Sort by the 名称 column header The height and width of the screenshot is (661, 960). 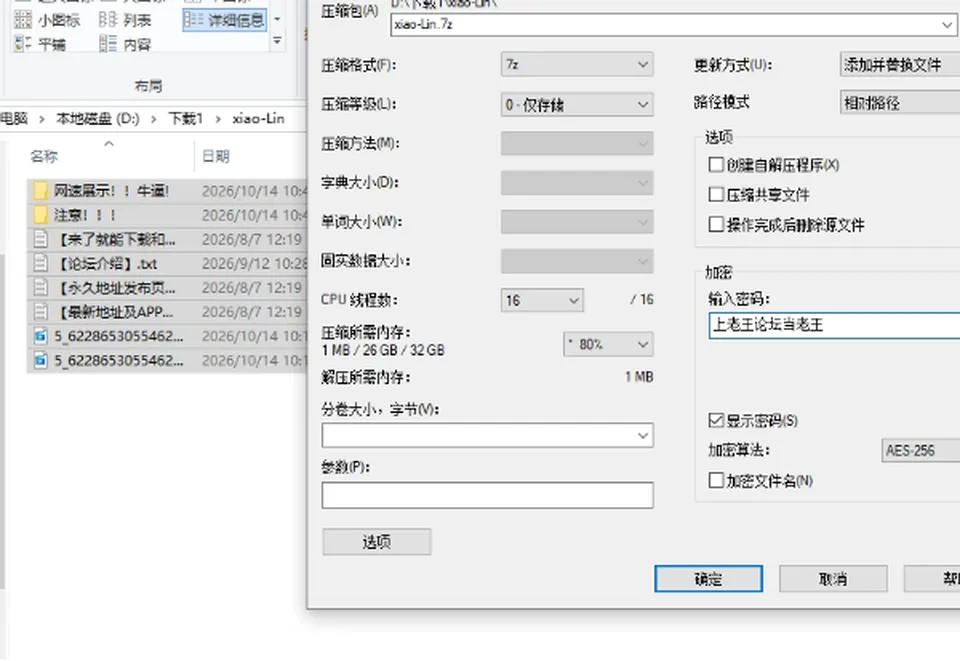pos(44,157)
